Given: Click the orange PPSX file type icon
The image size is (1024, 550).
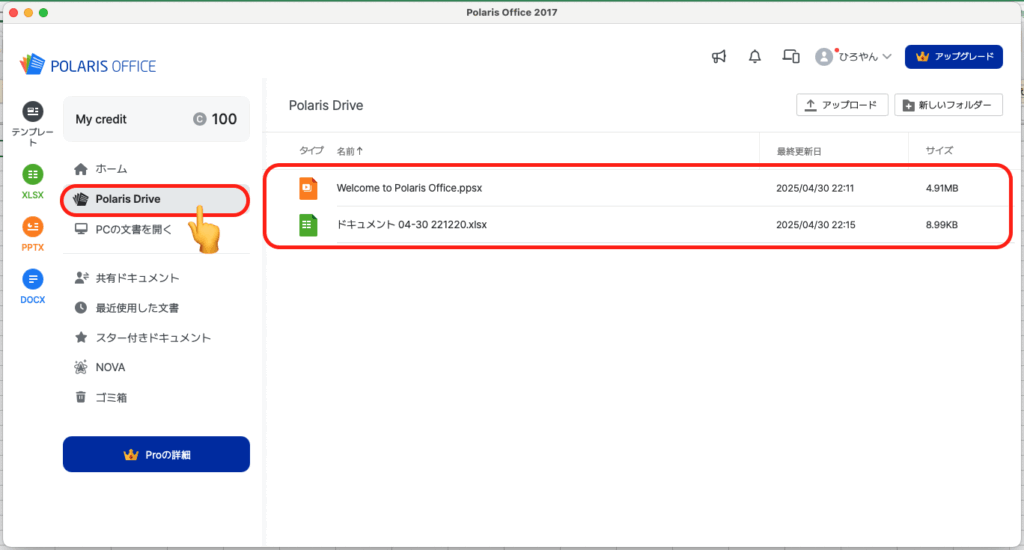Looking at the screenshot, I should pos(308,188).
